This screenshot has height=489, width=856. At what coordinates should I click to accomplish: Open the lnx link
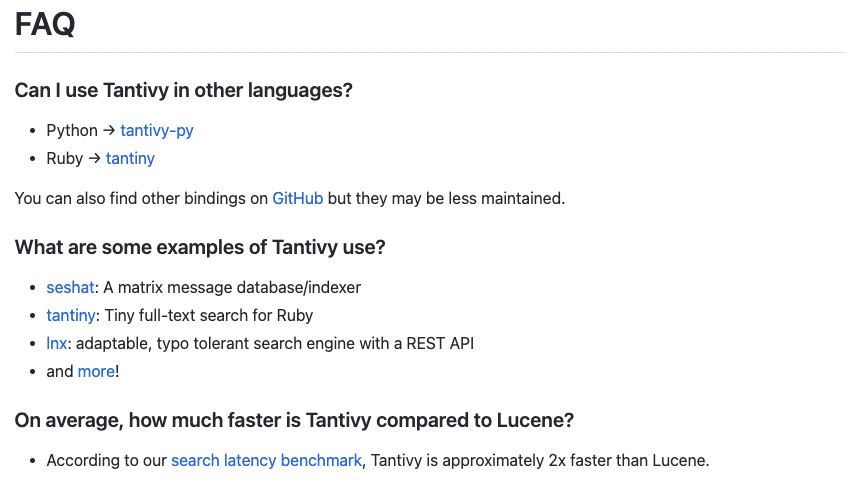point(57,343)
